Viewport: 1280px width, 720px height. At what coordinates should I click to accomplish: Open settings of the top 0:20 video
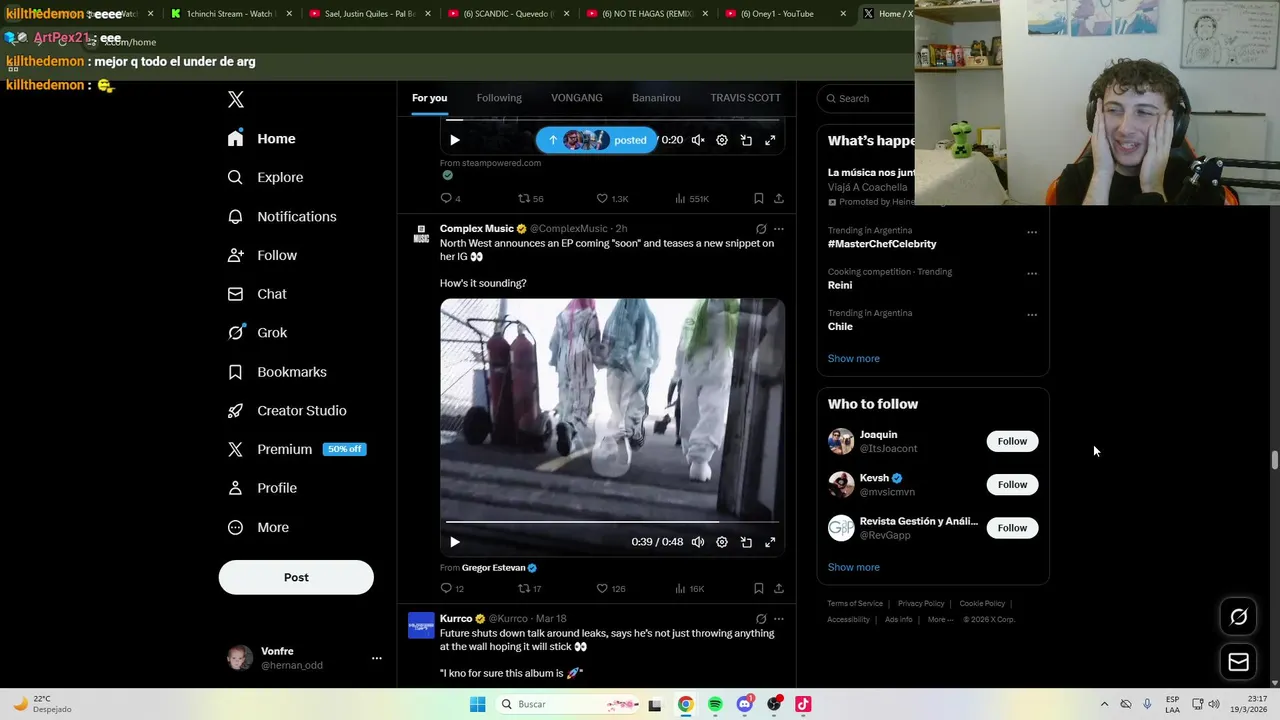point(722,140)
